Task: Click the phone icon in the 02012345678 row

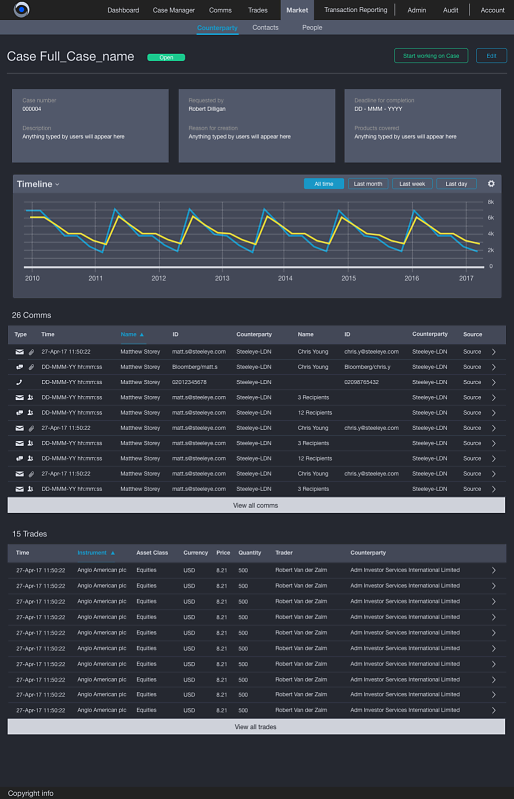Action: point(19,382)
